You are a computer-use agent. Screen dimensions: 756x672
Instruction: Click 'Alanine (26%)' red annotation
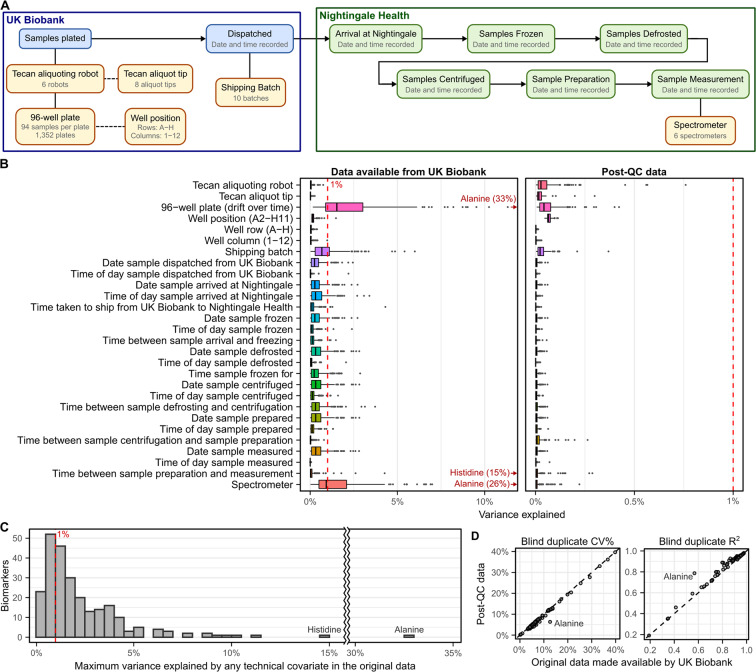pos(481,484)
